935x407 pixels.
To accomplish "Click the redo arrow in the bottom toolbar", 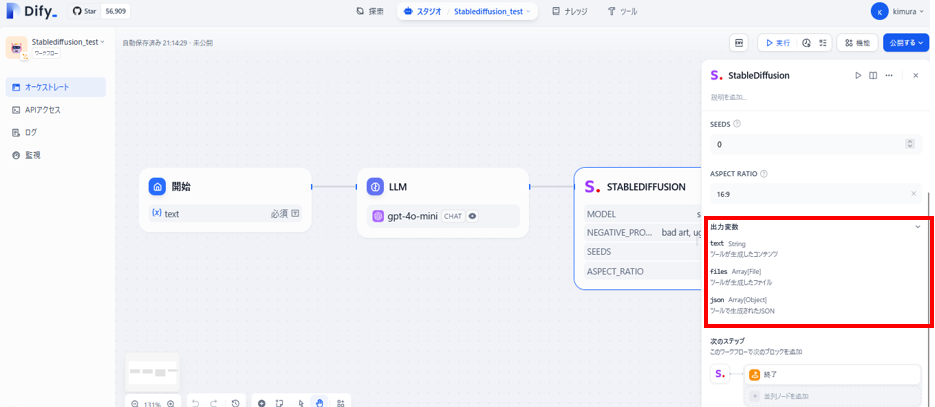I will (x=213, y=404).
